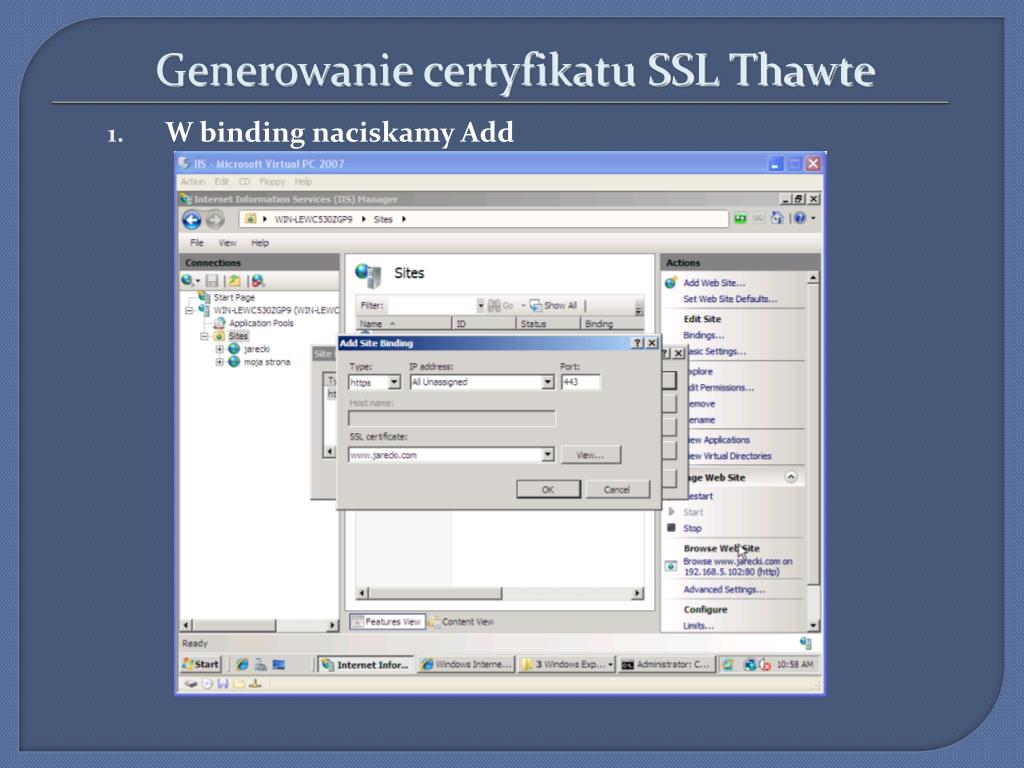The image size is (1024, 768).
Task: Confirm the binding with OK
Action: (x=548, y=489)
